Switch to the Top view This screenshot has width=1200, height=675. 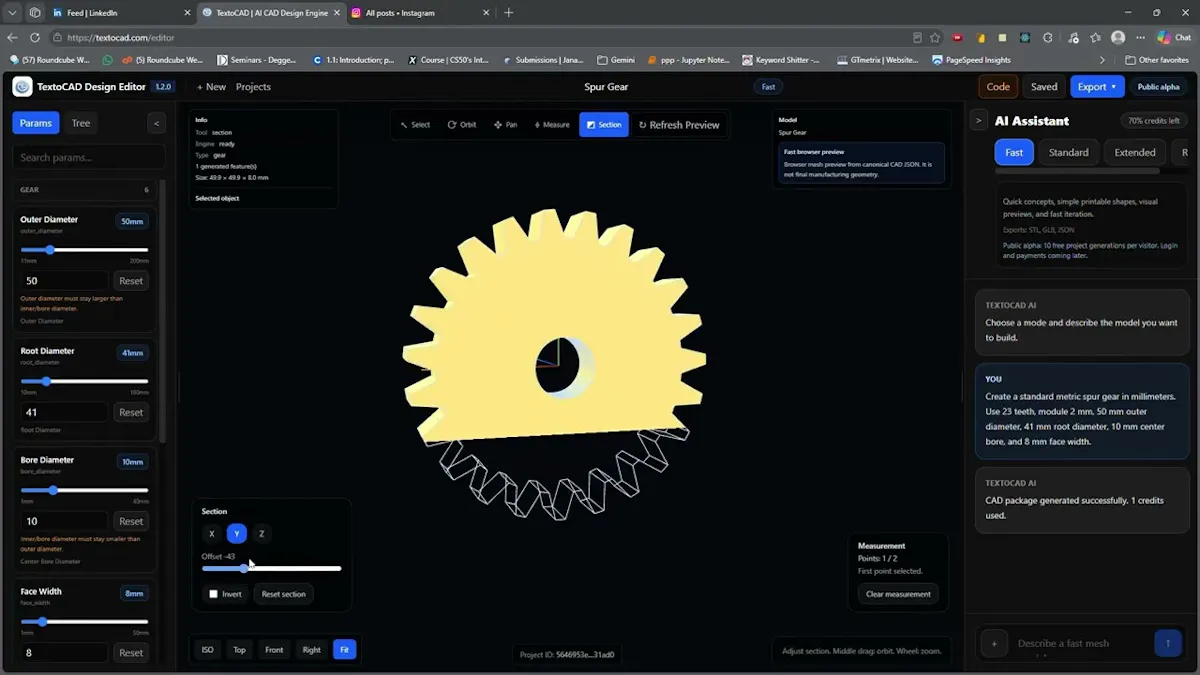point(239,650)
